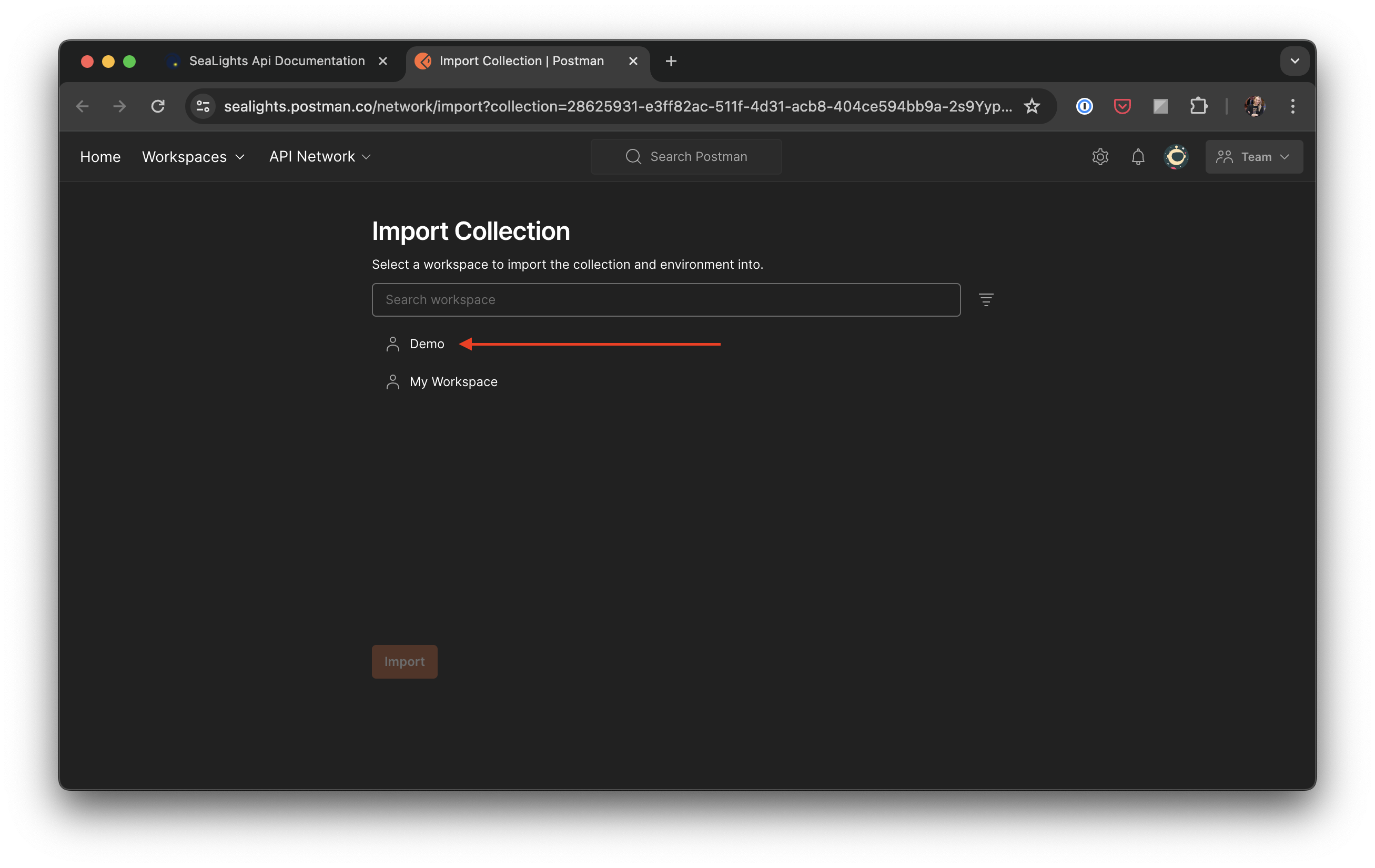Expand the Workspaces dropdown
This screenshot has height=868, width=1375.
(193, 156)
